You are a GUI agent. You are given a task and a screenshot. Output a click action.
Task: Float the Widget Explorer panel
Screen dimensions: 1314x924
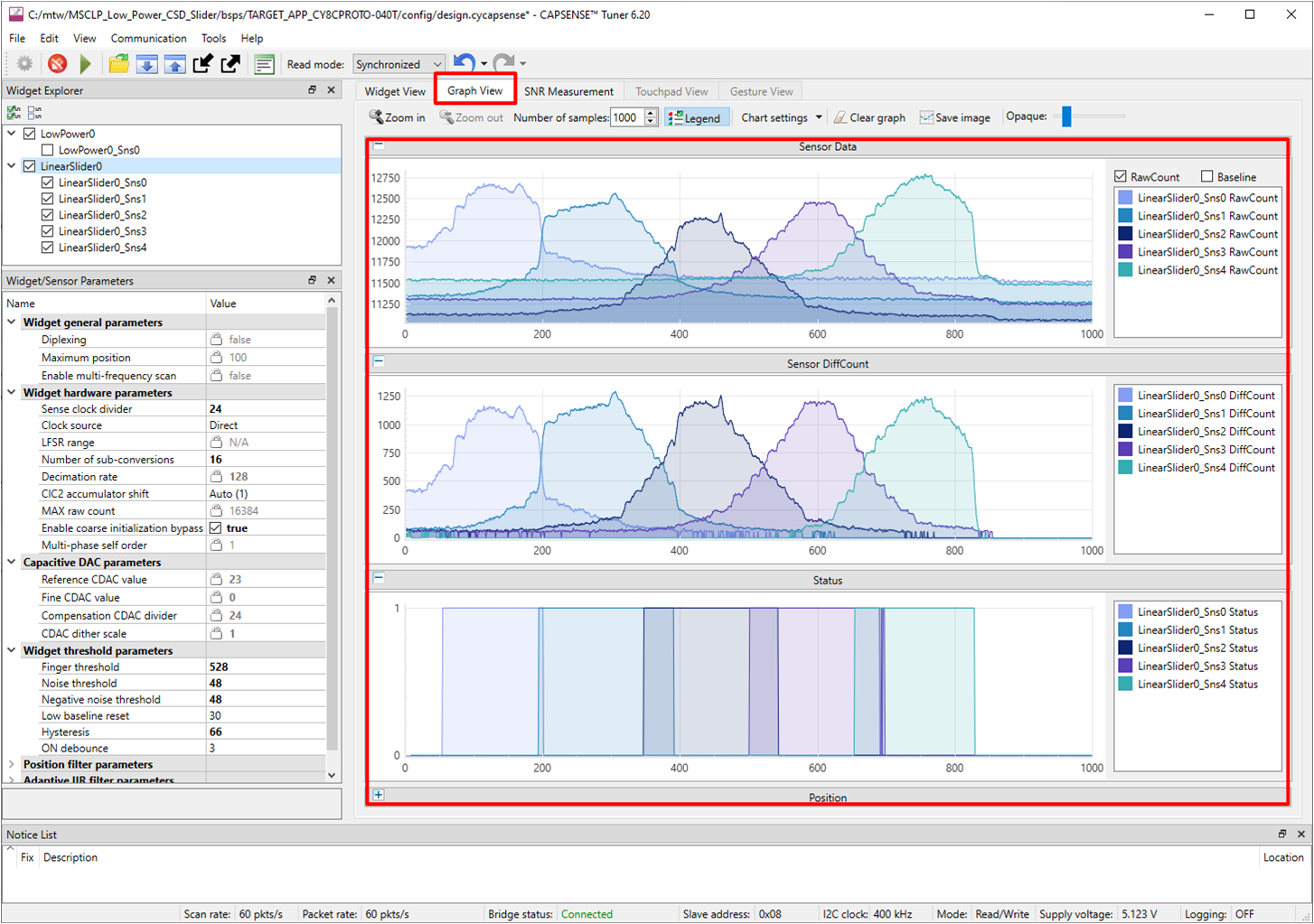pos(312,90)
